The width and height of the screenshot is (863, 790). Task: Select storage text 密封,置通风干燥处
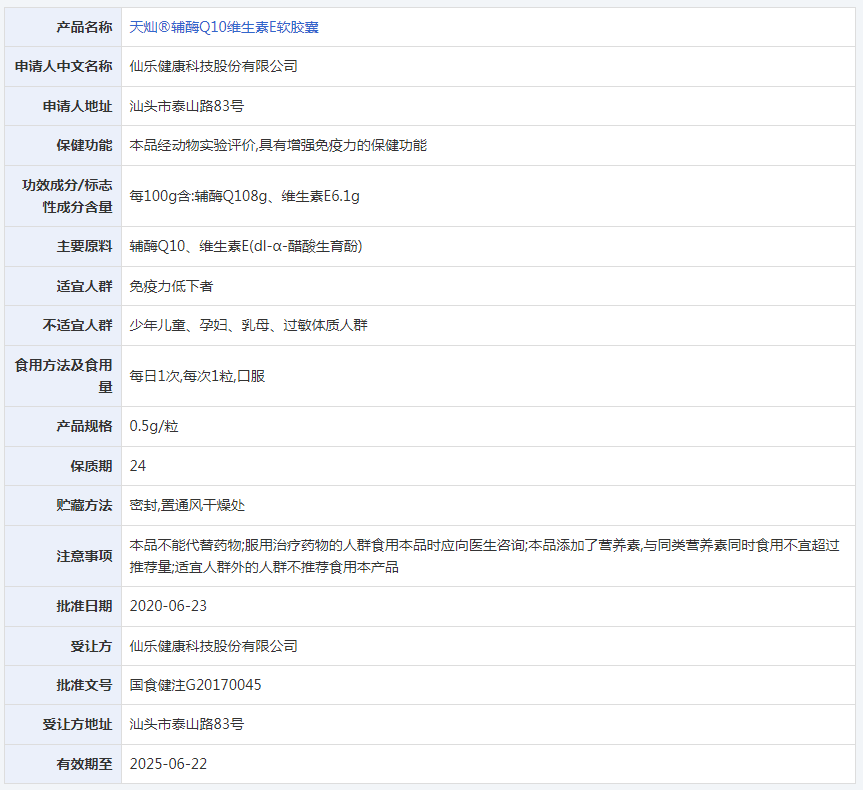pyautogui.click(x=187, y=505)
